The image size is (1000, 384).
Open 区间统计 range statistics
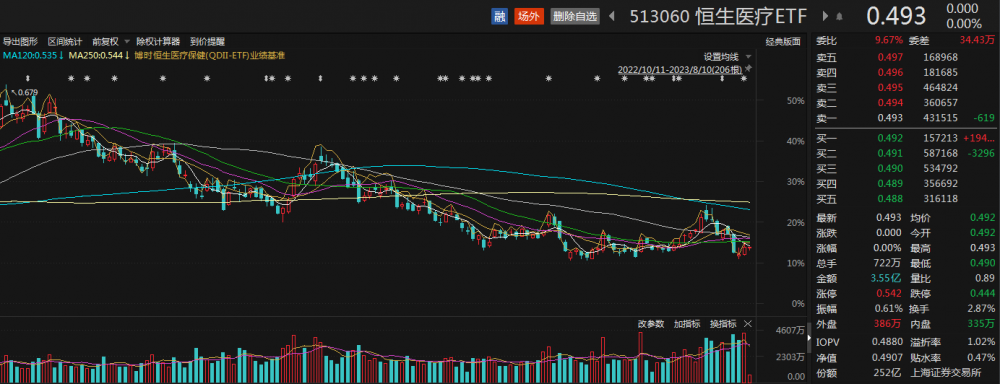[x=64, y=41]
